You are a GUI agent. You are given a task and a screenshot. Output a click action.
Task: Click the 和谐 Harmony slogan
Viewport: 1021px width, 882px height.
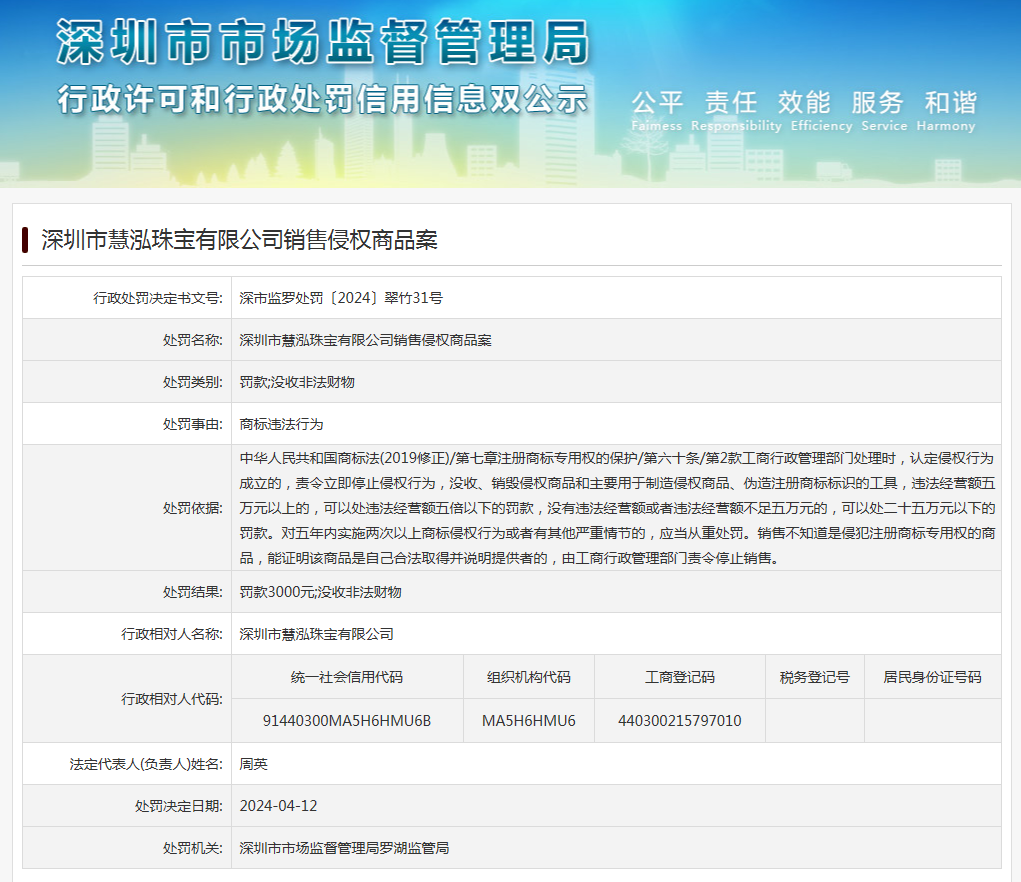[x=946, y=111]
